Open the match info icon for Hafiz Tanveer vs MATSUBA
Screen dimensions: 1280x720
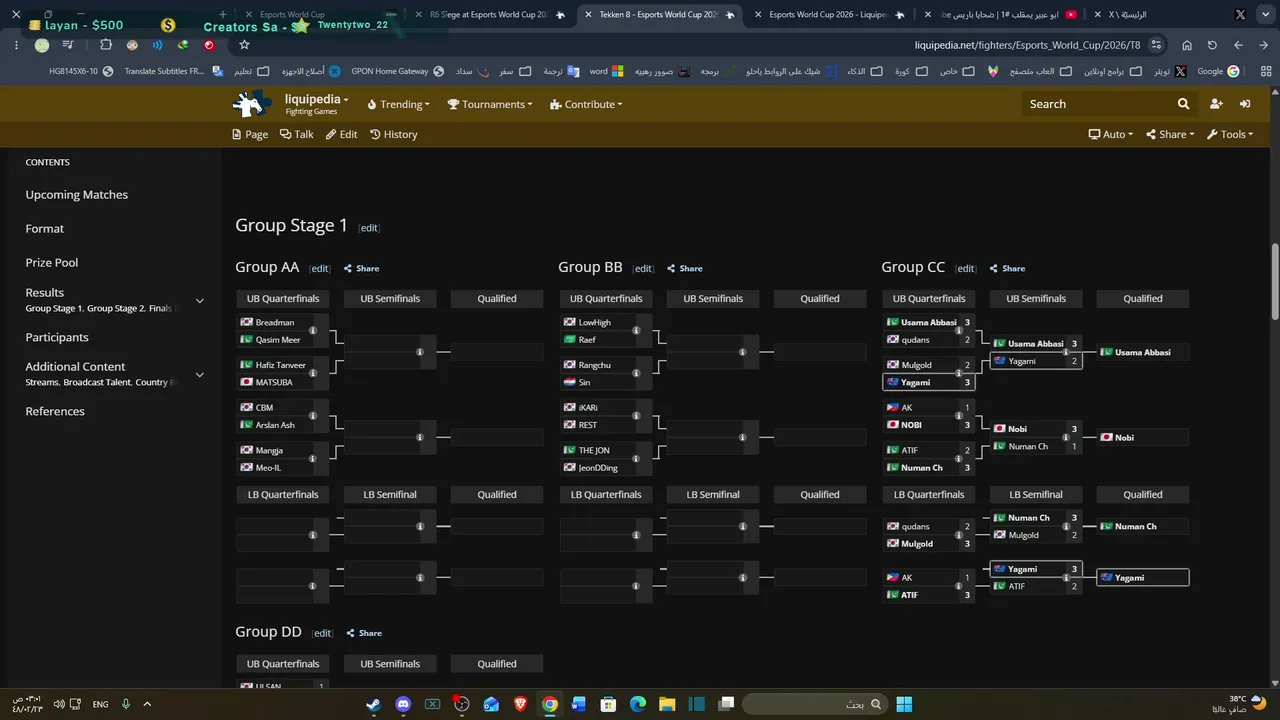coord(313,374)
